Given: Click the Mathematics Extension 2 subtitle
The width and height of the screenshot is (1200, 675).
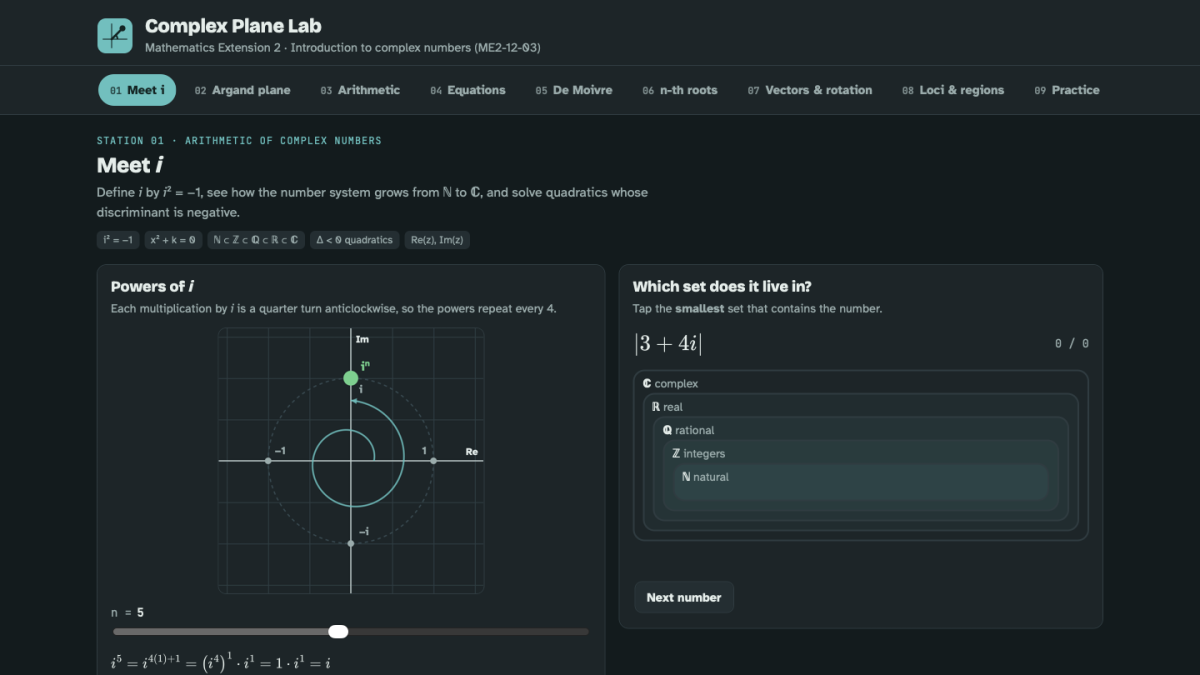Looking at the screenshot, I should (343, 48).
